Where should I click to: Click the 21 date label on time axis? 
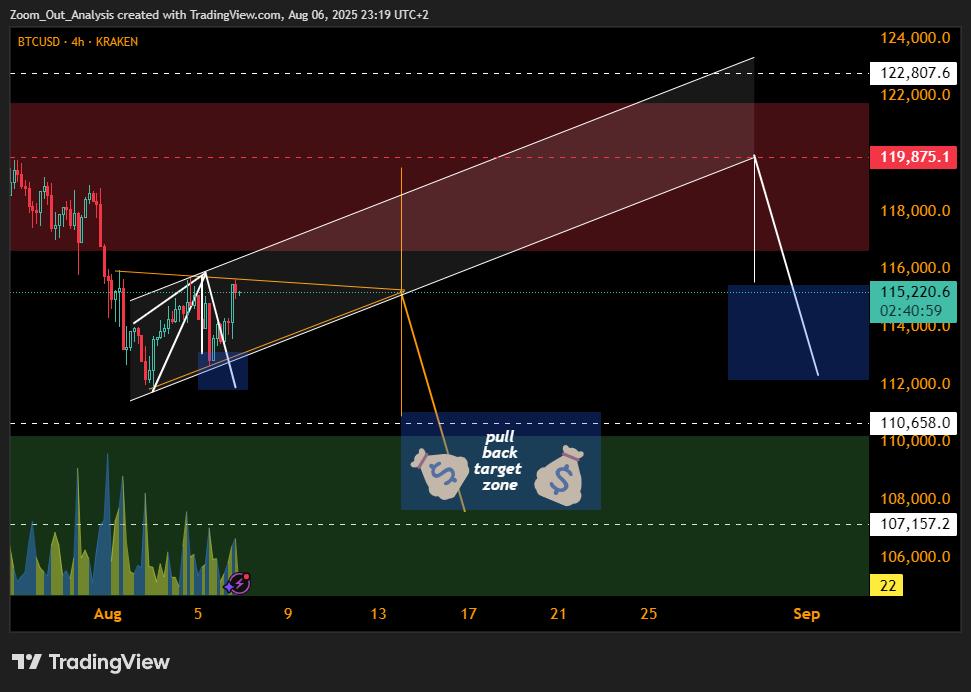pyautogui.click(x=559, y=614)
